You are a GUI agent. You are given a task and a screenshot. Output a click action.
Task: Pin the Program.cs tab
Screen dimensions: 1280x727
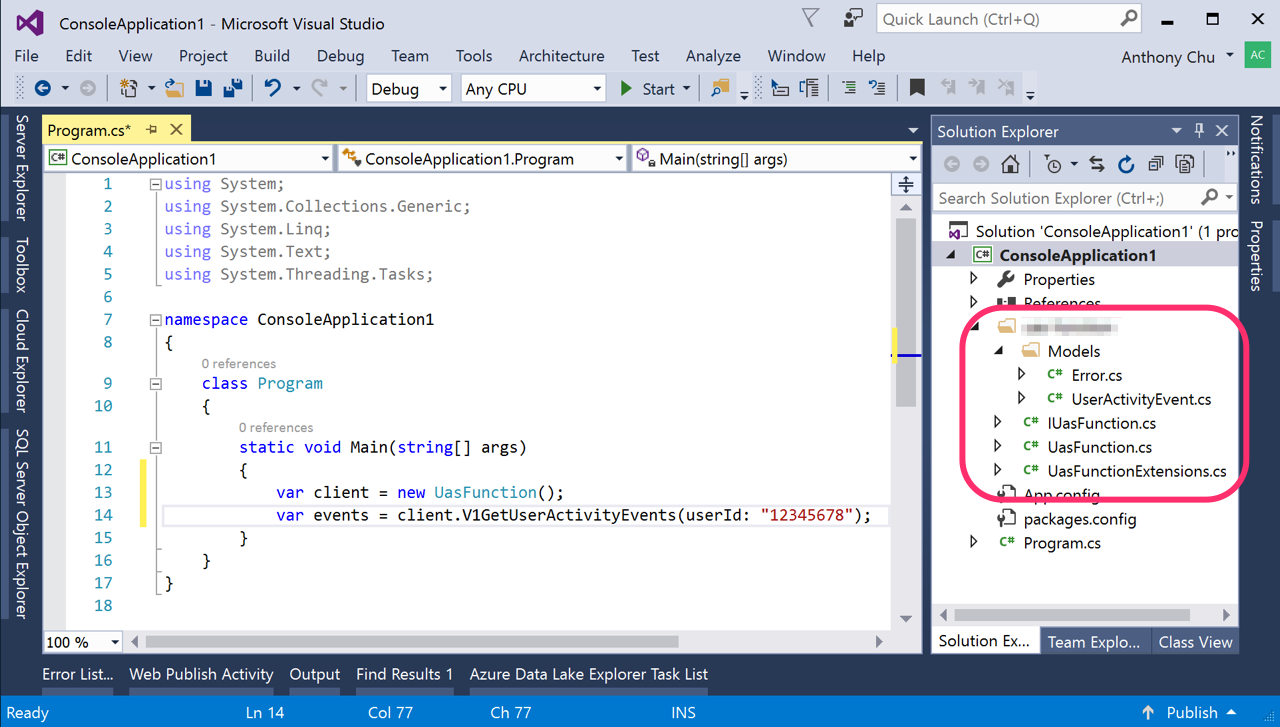[152, 130]
